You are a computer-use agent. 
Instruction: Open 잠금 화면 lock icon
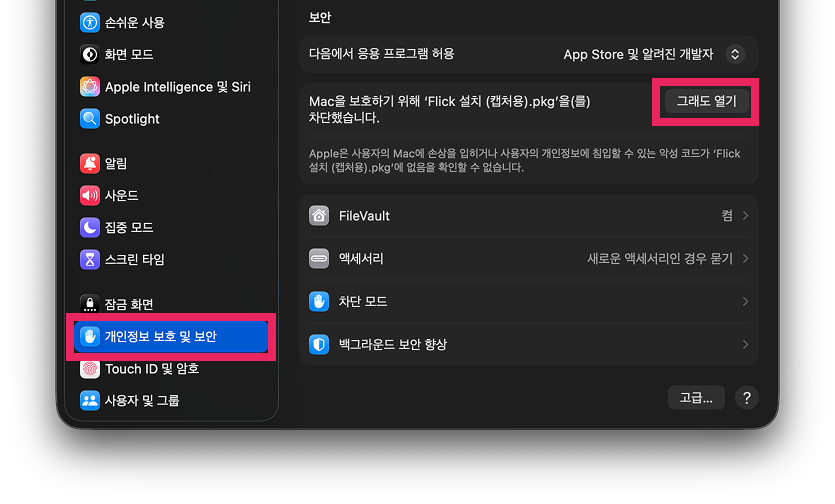click(89, 304)
